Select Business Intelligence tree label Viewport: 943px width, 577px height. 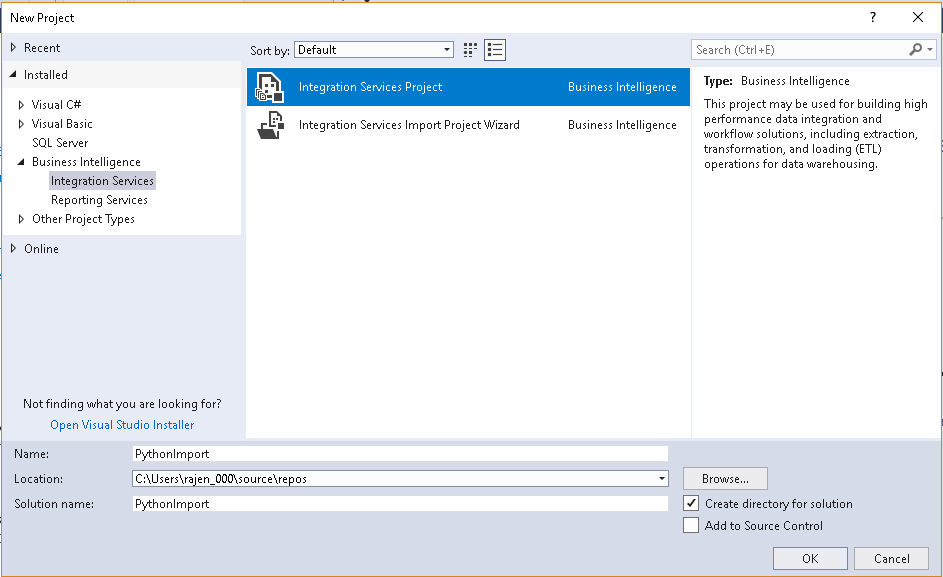click(86, 162)
